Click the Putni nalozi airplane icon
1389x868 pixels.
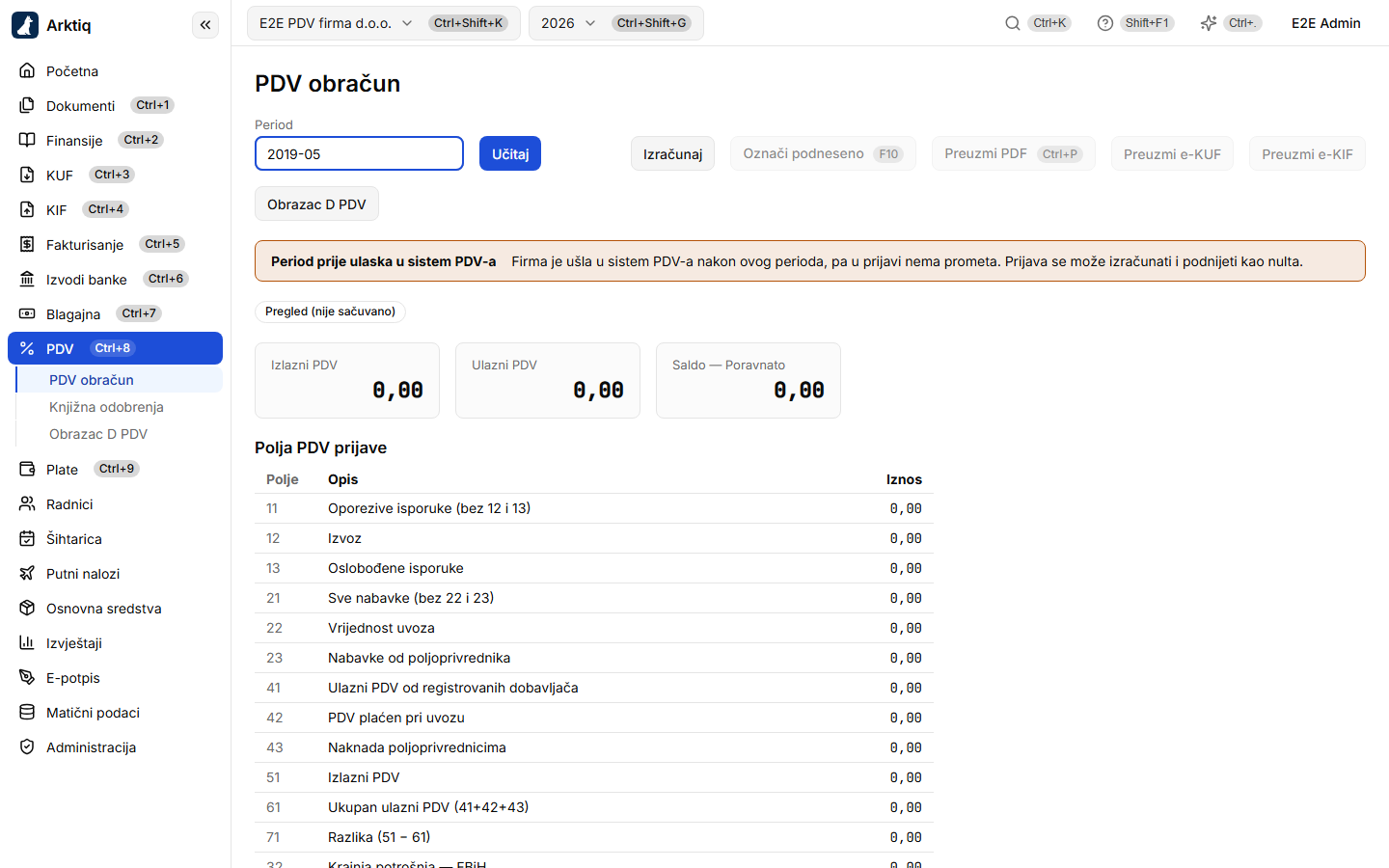point(27,573)
